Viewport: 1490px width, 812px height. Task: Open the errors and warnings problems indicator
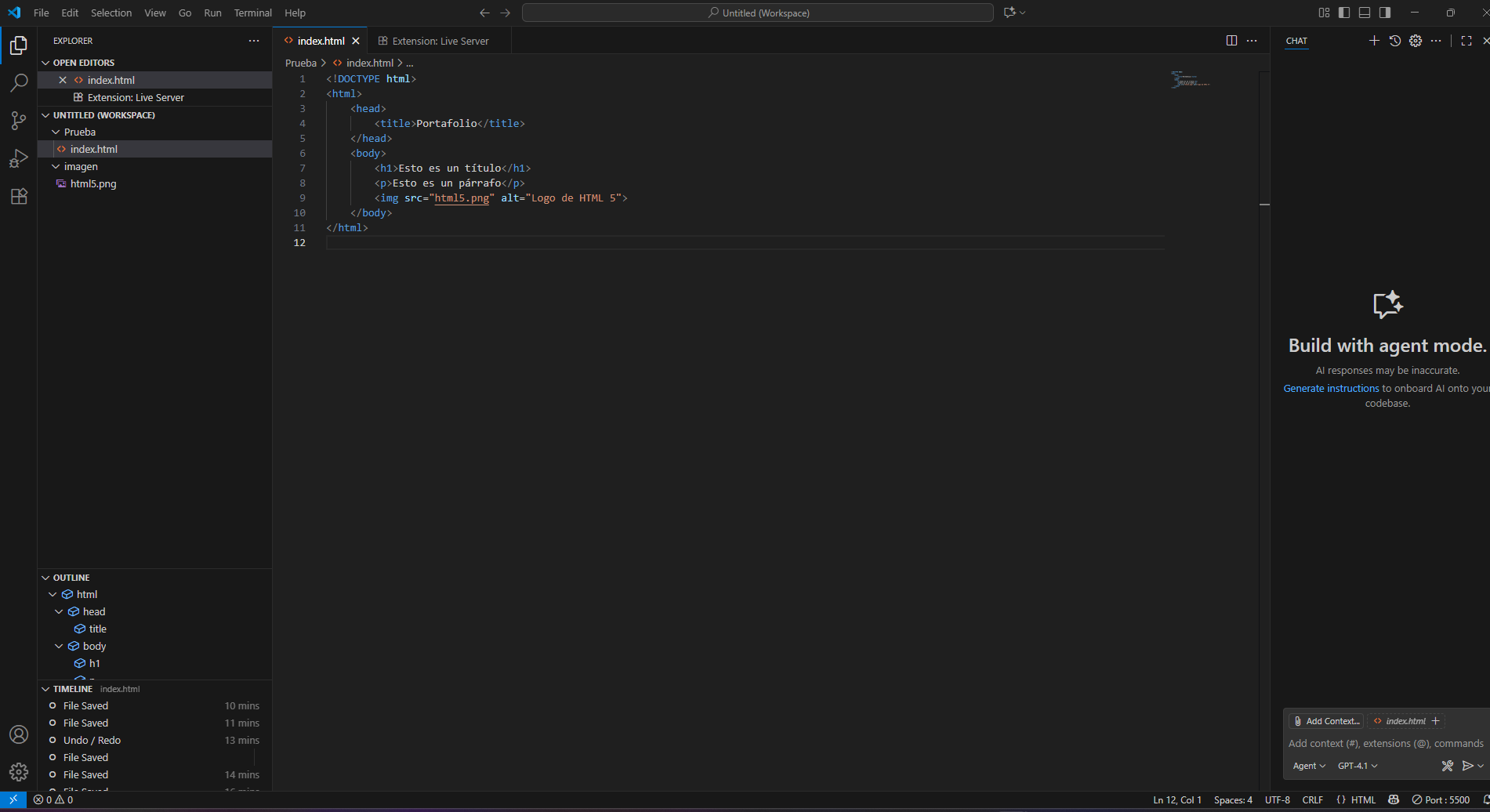coord(53,799)
